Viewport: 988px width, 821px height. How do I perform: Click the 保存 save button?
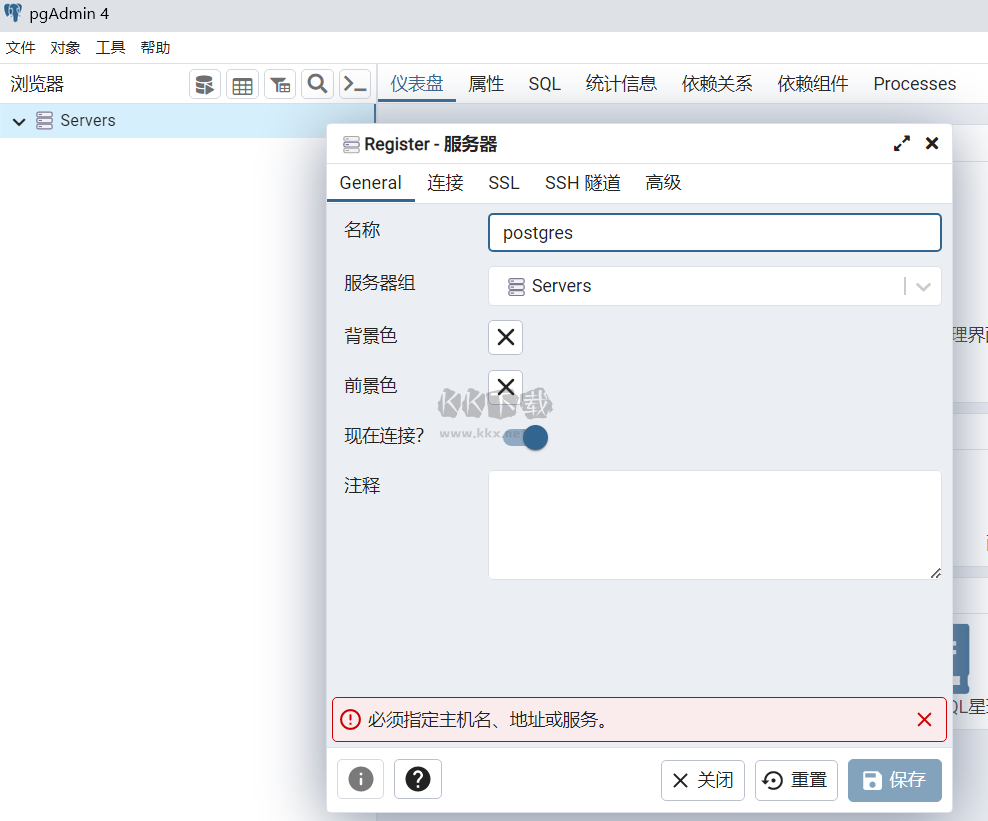tap(895, 780)
